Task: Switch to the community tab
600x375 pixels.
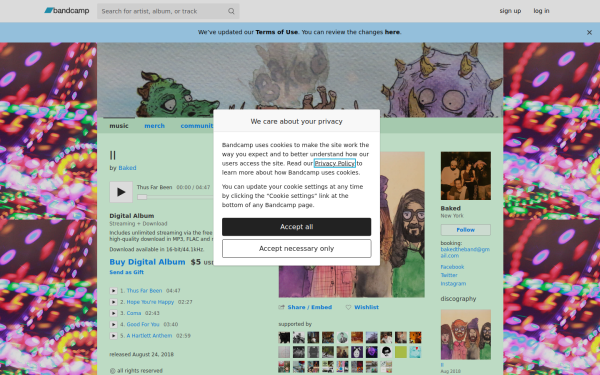Action: pos(197,126)
